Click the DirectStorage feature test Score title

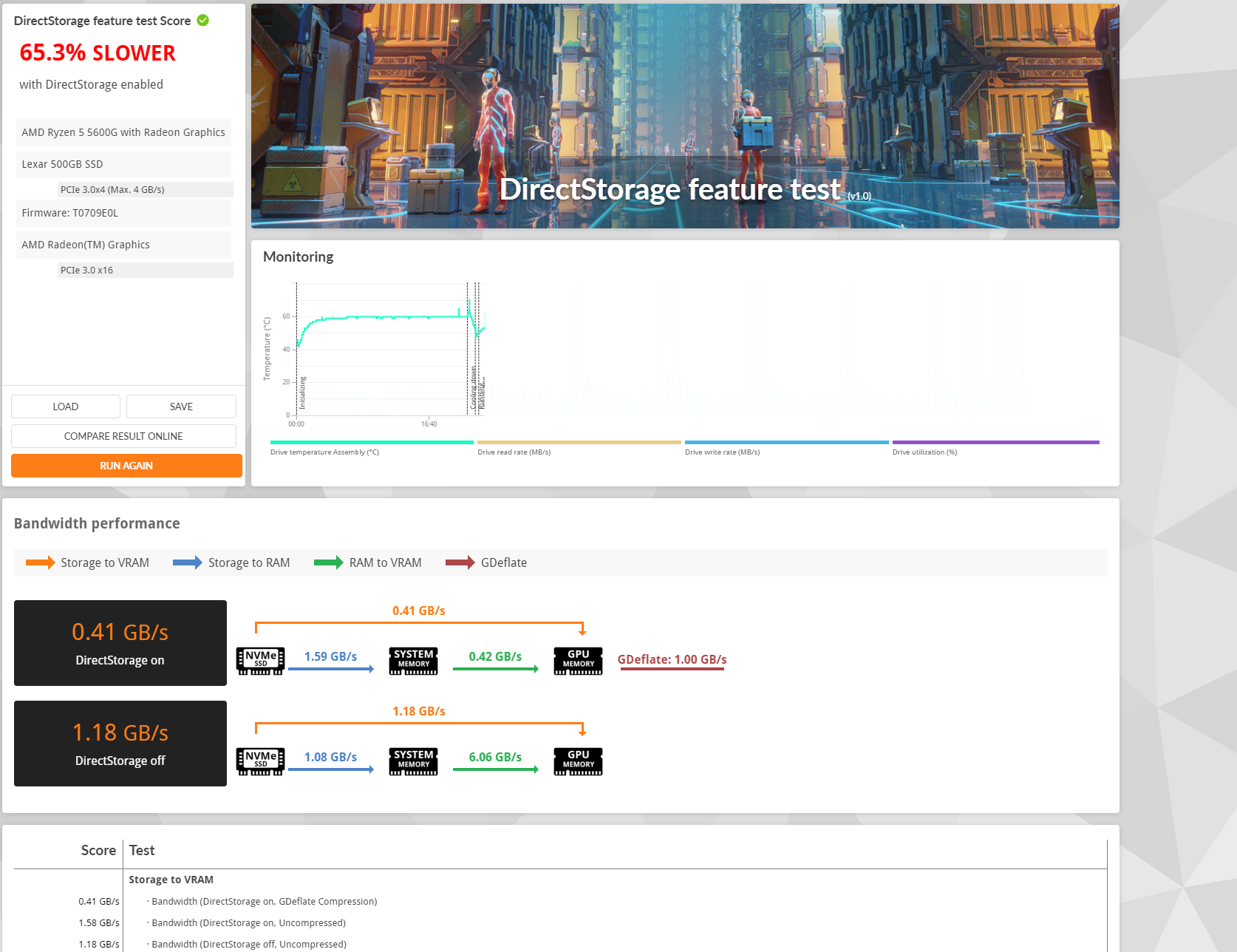[102, 21]
